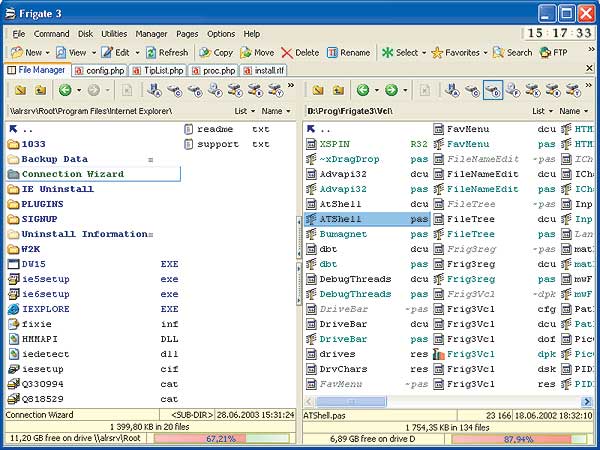Click right panel path D:\Prog\Frigate3\Vcl\
The height and width of the screenshot is (450, 600).
point(350,111)
